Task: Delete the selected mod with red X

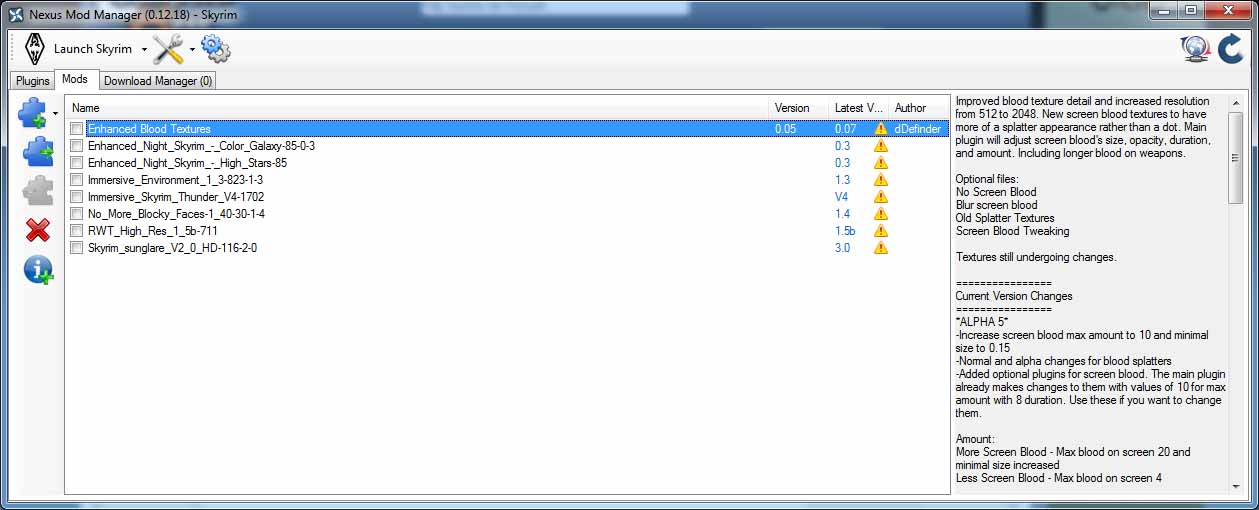Action: (38, 230)
